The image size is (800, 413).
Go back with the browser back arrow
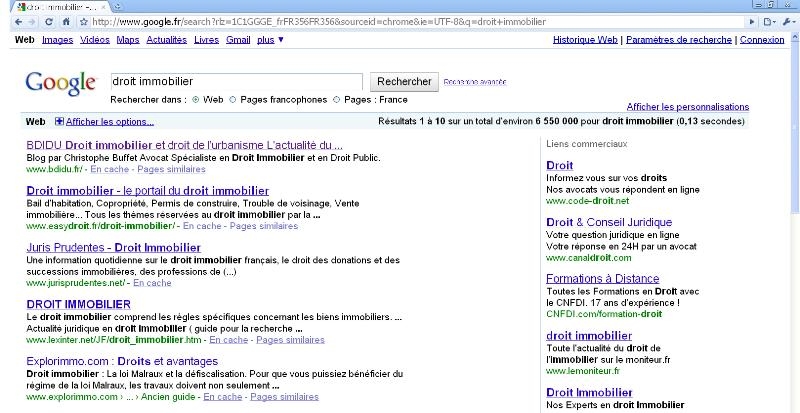click(18, 22)
